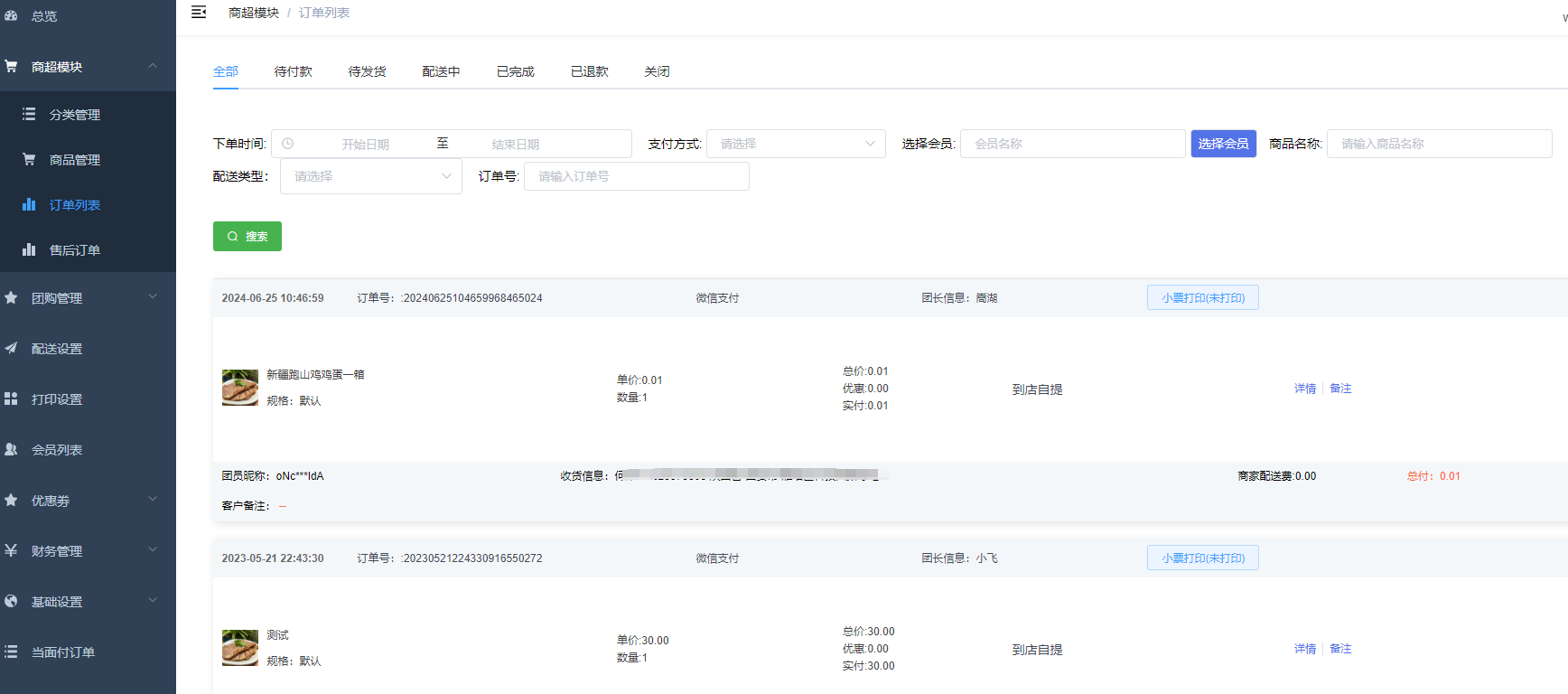Screen dimensions: 1568x694
Task: Click the green 搜索 button
Action: tap(247, 236)
